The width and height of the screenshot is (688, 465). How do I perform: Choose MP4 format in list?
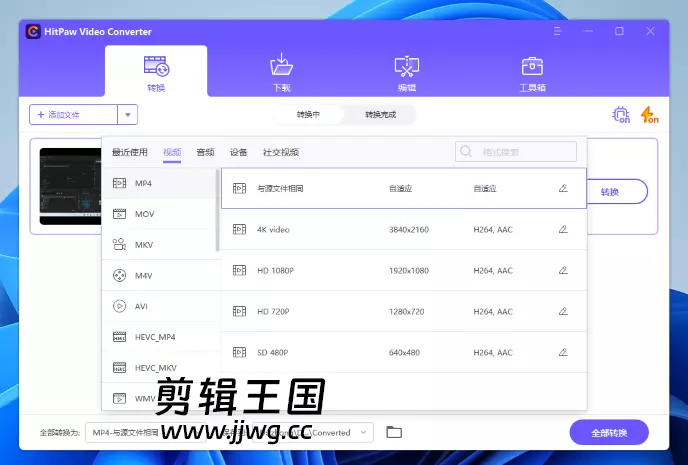(x=159, y=183)
